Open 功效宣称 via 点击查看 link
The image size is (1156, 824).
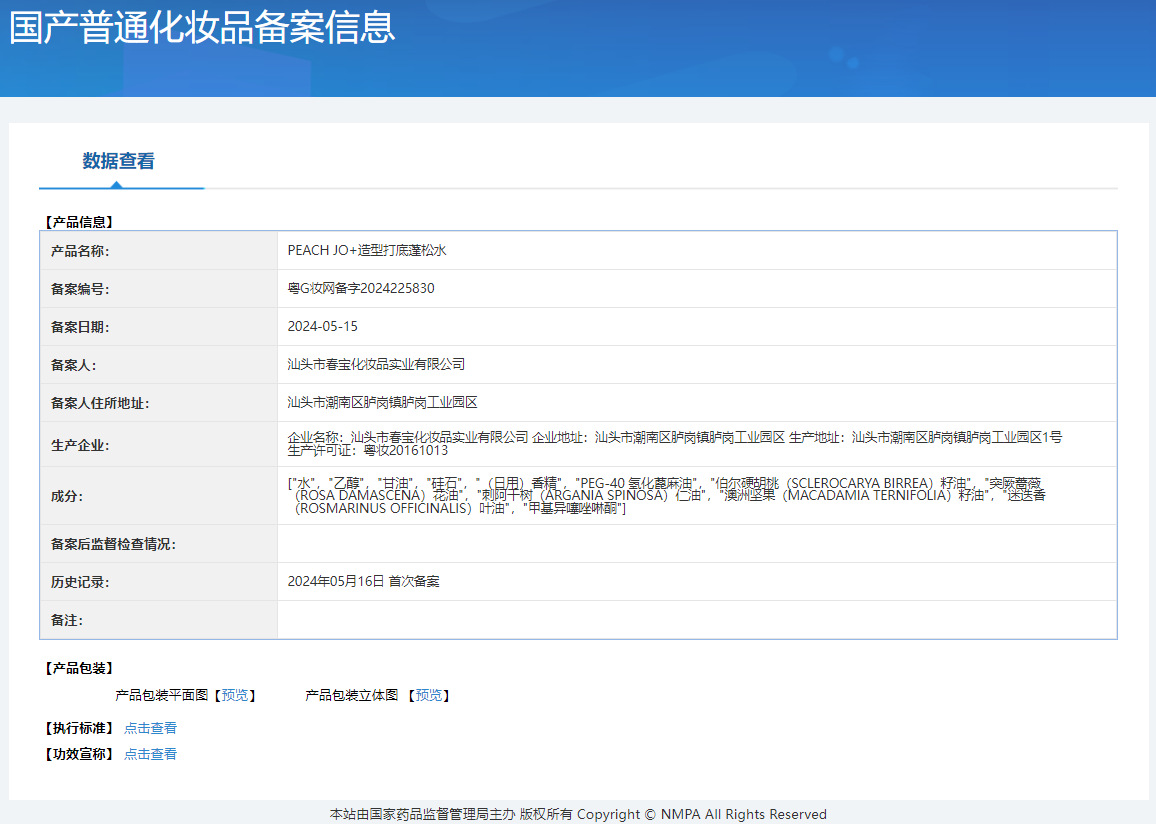pyautogui.click(x=150, y=754)
